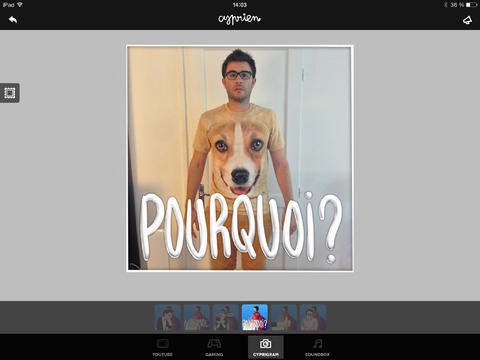Pick the last overlay thumbnail

coord(313,317)
